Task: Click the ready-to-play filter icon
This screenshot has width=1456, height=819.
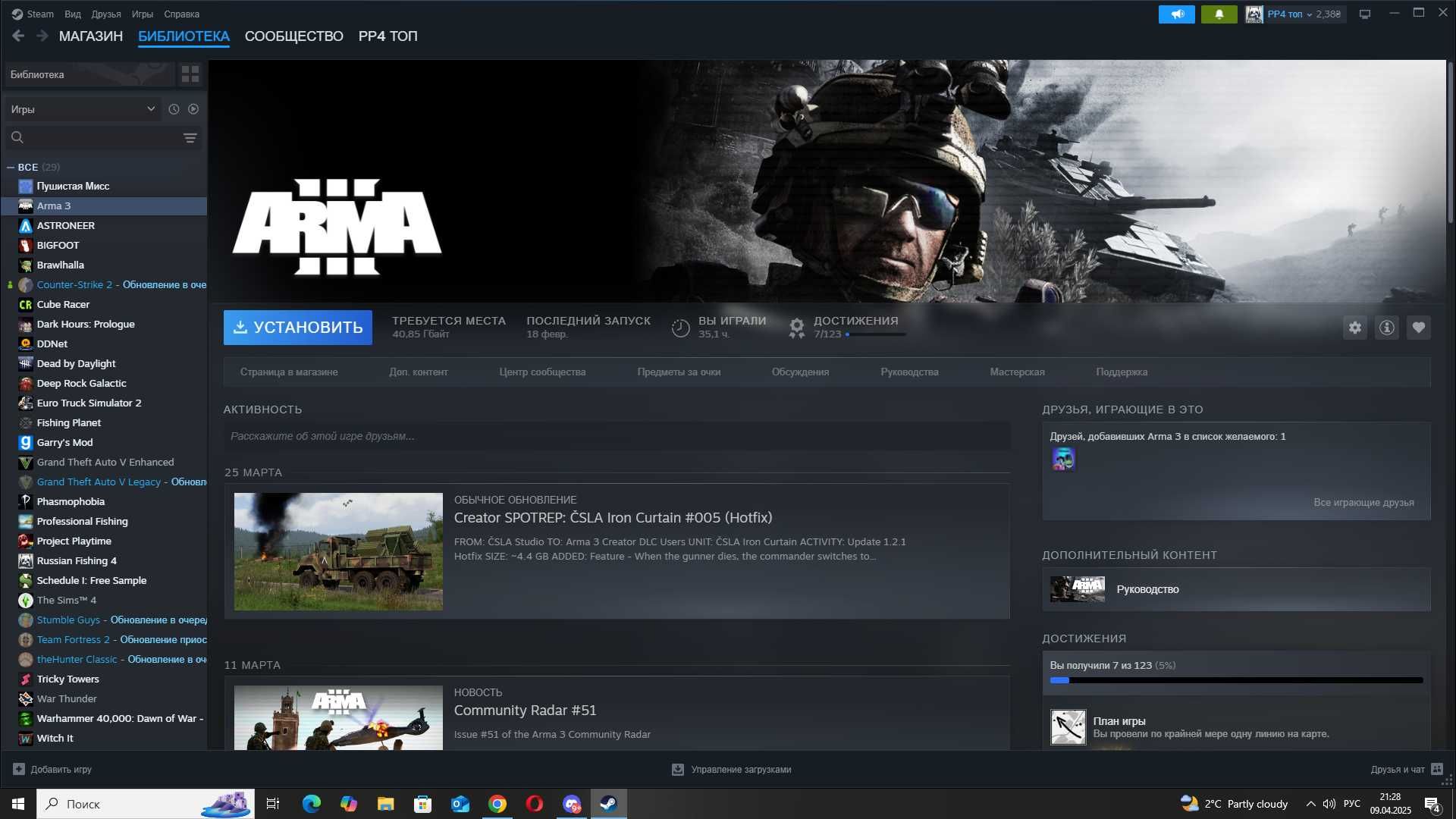Action: pyautogui.click(x=193, y=109)
